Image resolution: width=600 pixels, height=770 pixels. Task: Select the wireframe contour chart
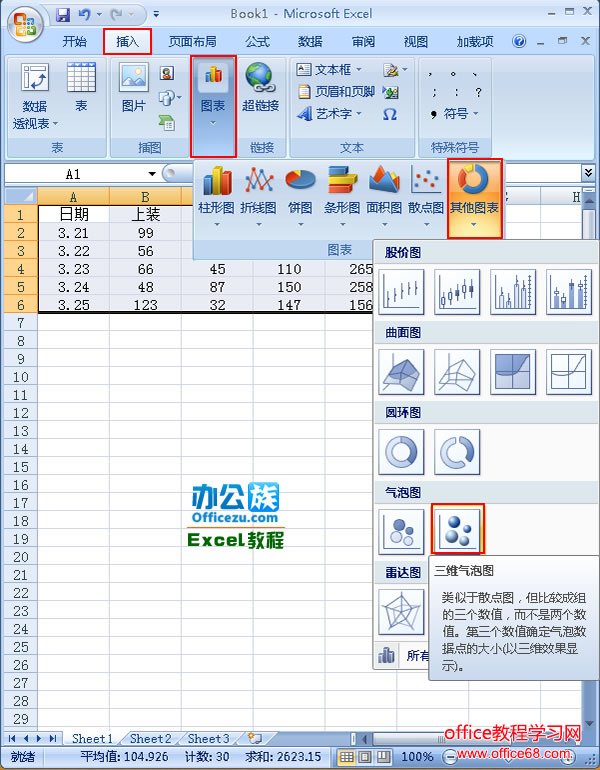[569, 372]
